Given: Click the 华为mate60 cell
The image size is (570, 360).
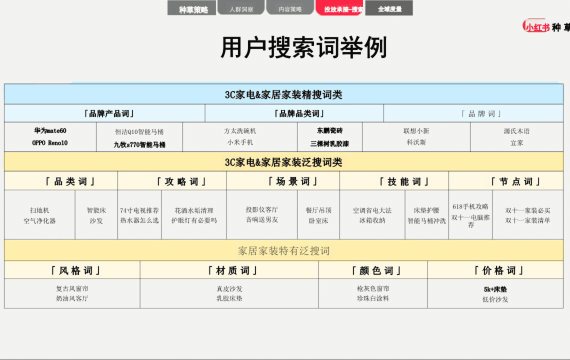Looking at the screenshot, I should 51,131.
